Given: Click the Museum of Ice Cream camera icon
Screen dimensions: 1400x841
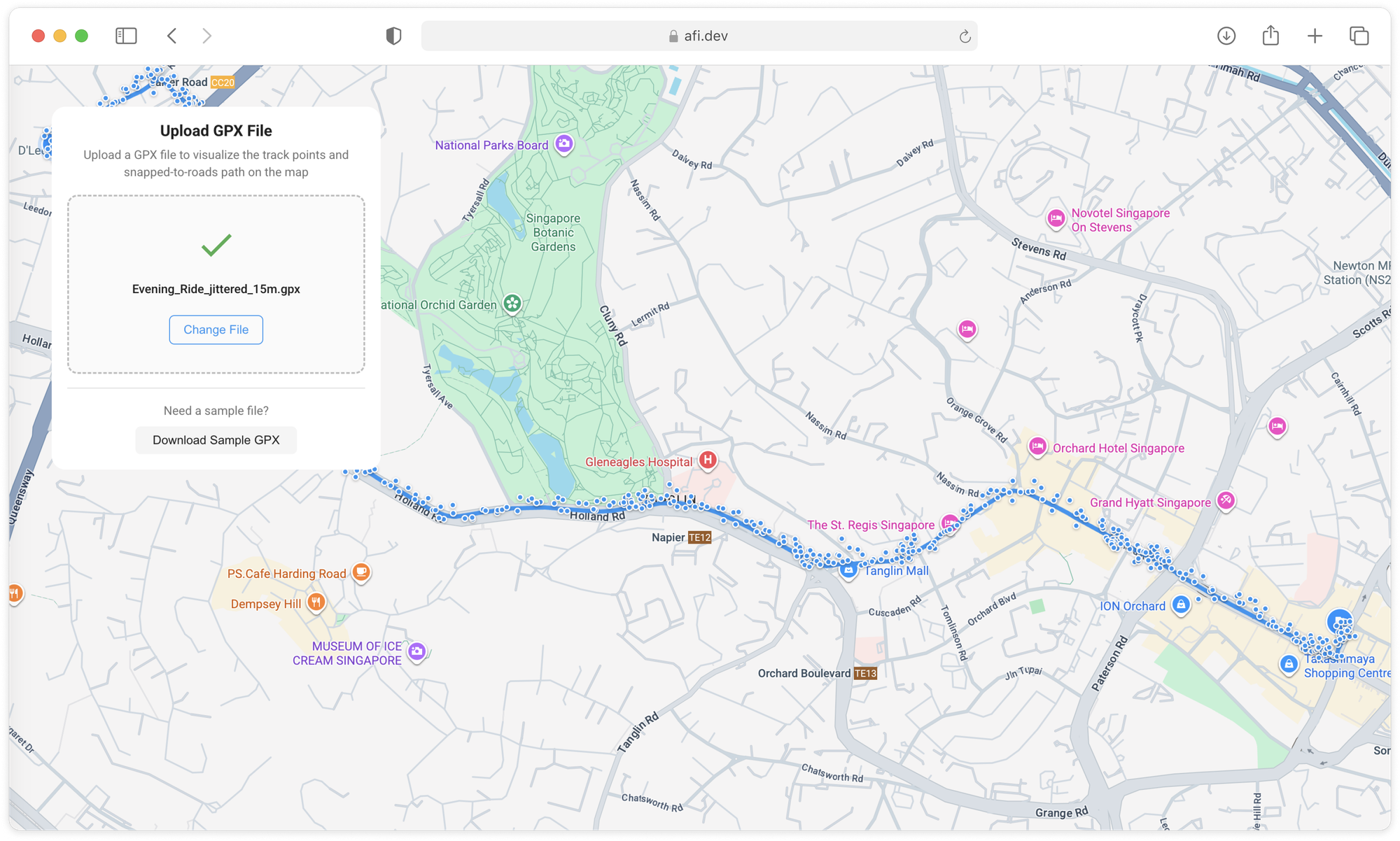Looking at the screenshot, I should tap(416, 651).
